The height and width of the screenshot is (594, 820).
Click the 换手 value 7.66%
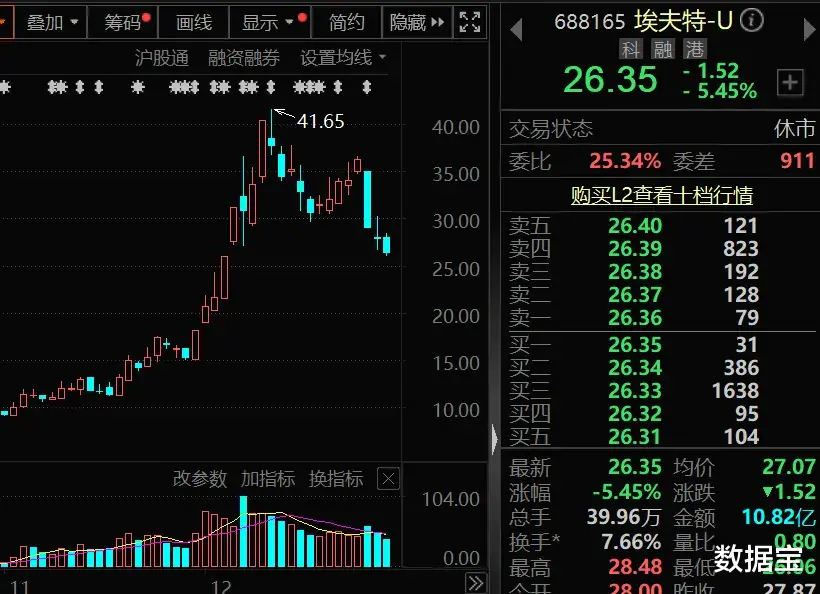[631, 542]
